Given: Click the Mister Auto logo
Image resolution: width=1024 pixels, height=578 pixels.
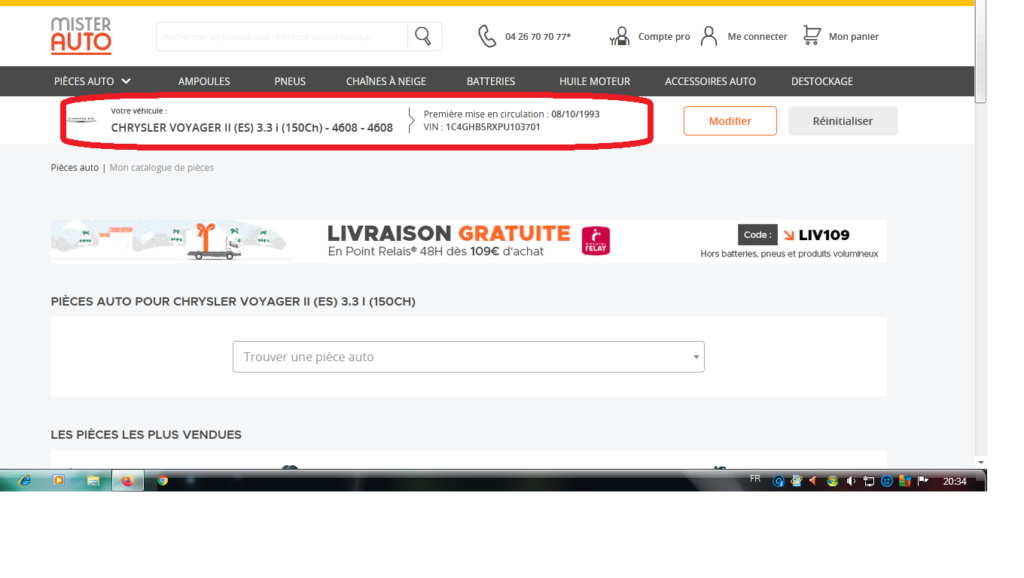Looking at the screenshot, I should point(81,36).
